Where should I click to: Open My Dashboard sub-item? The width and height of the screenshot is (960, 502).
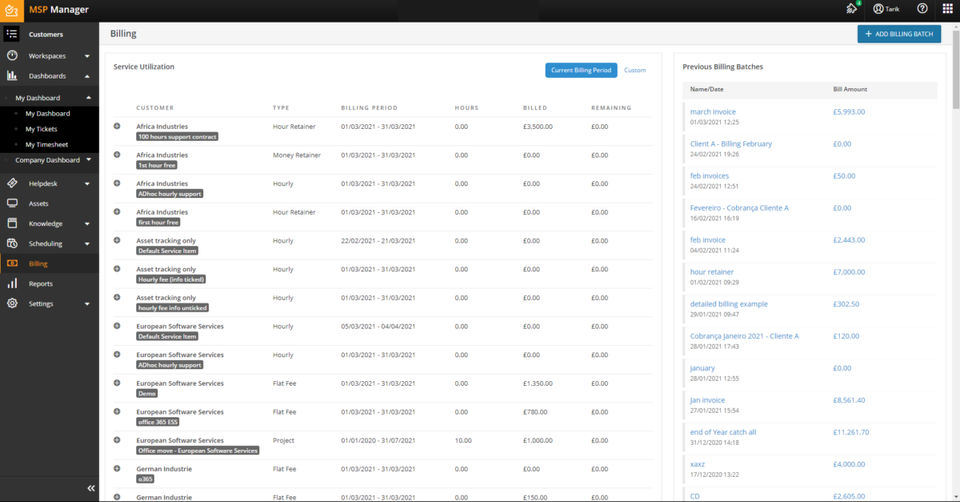48,113
